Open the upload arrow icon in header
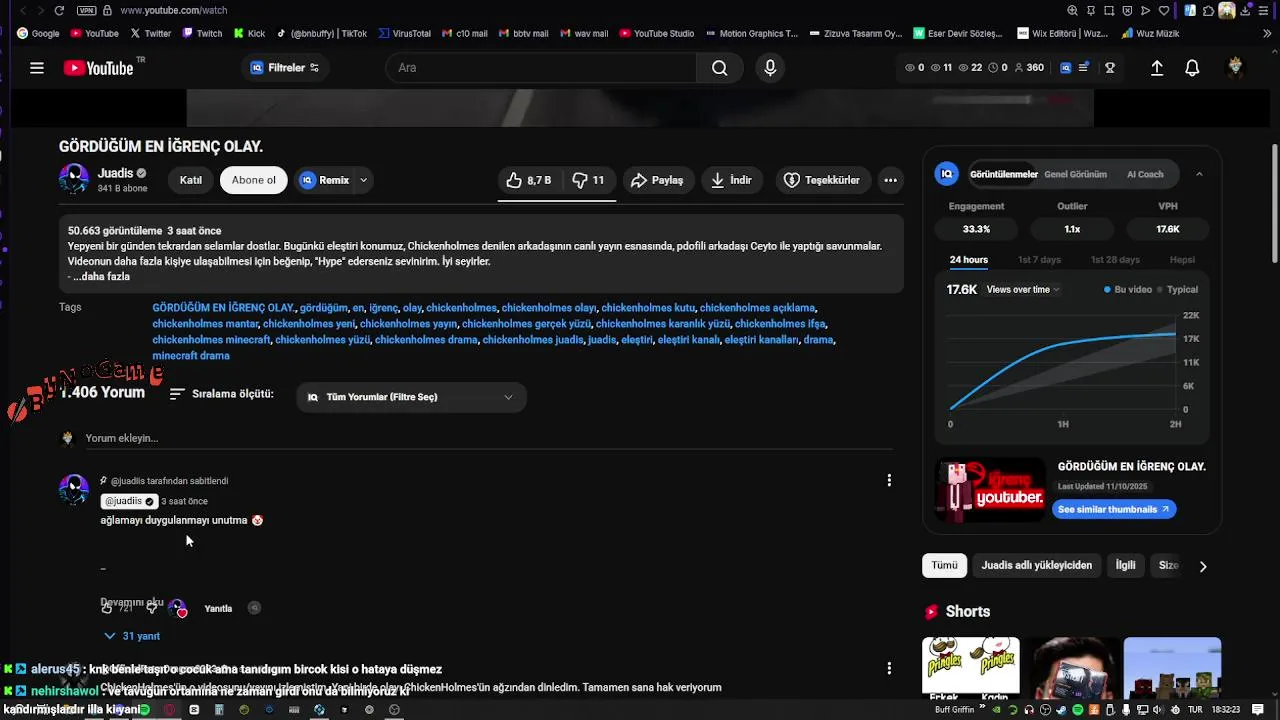The width and height of the screenshot is (1280, 720). click(x=1157, y=68)
